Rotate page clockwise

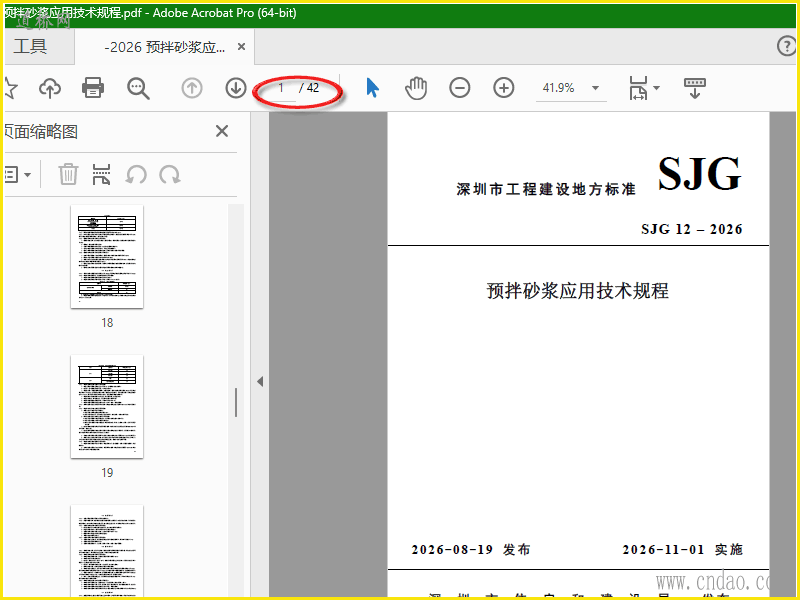pyautogui.click(x=169, y=174)
